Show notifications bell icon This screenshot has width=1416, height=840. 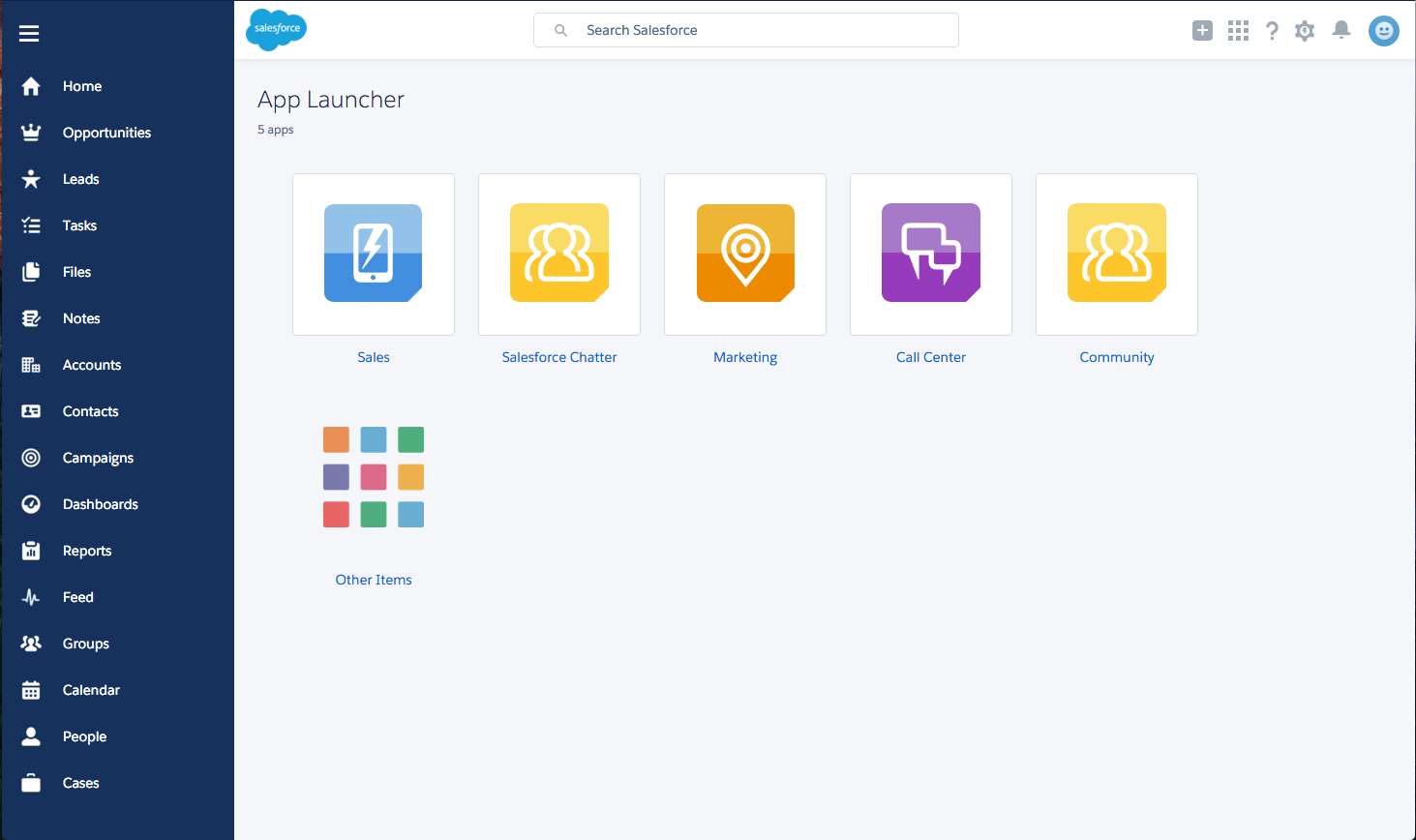coord(1341,31)
